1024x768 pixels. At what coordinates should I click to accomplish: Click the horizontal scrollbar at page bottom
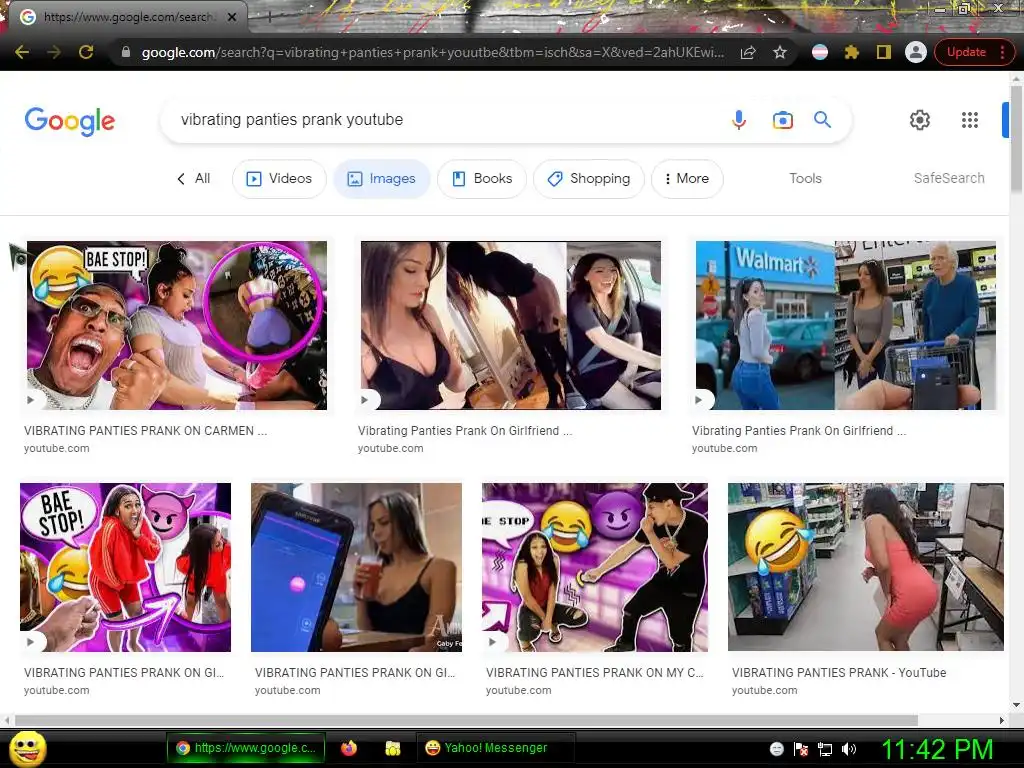point(466,720)
